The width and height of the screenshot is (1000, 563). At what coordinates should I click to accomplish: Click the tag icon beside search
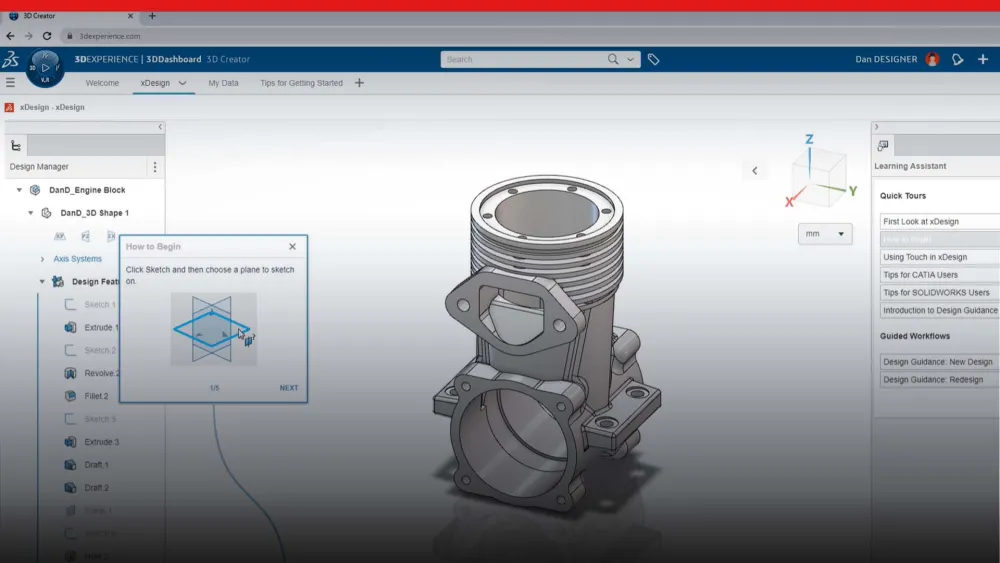(653, 59)
